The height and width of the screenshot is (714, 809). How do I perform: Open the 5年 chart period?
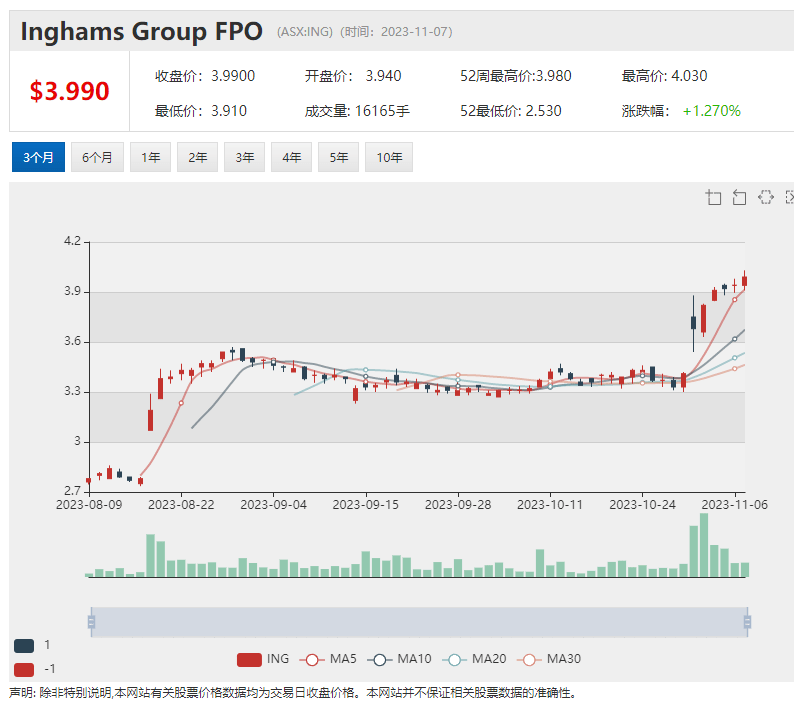[338, 157]
